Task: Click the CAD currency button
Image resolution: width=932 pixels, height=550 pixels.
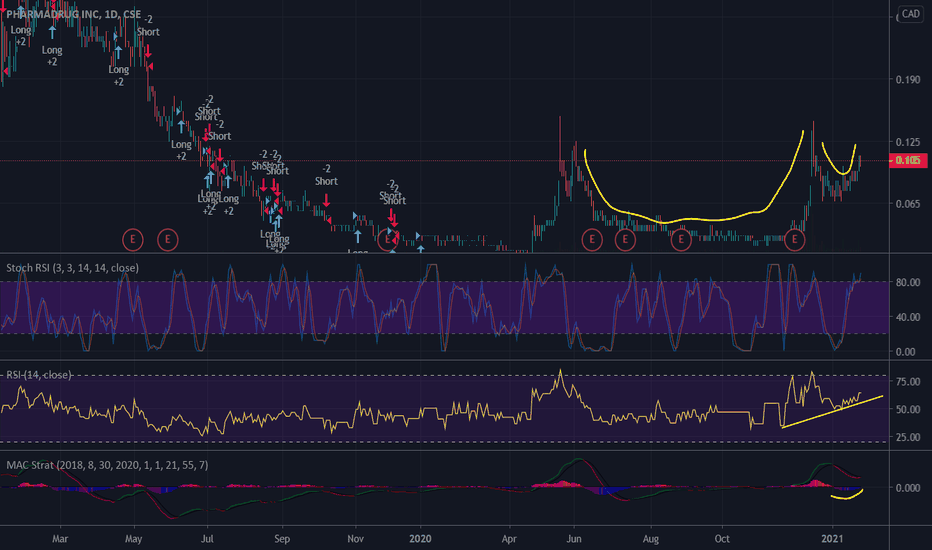Action: (911, 14)
